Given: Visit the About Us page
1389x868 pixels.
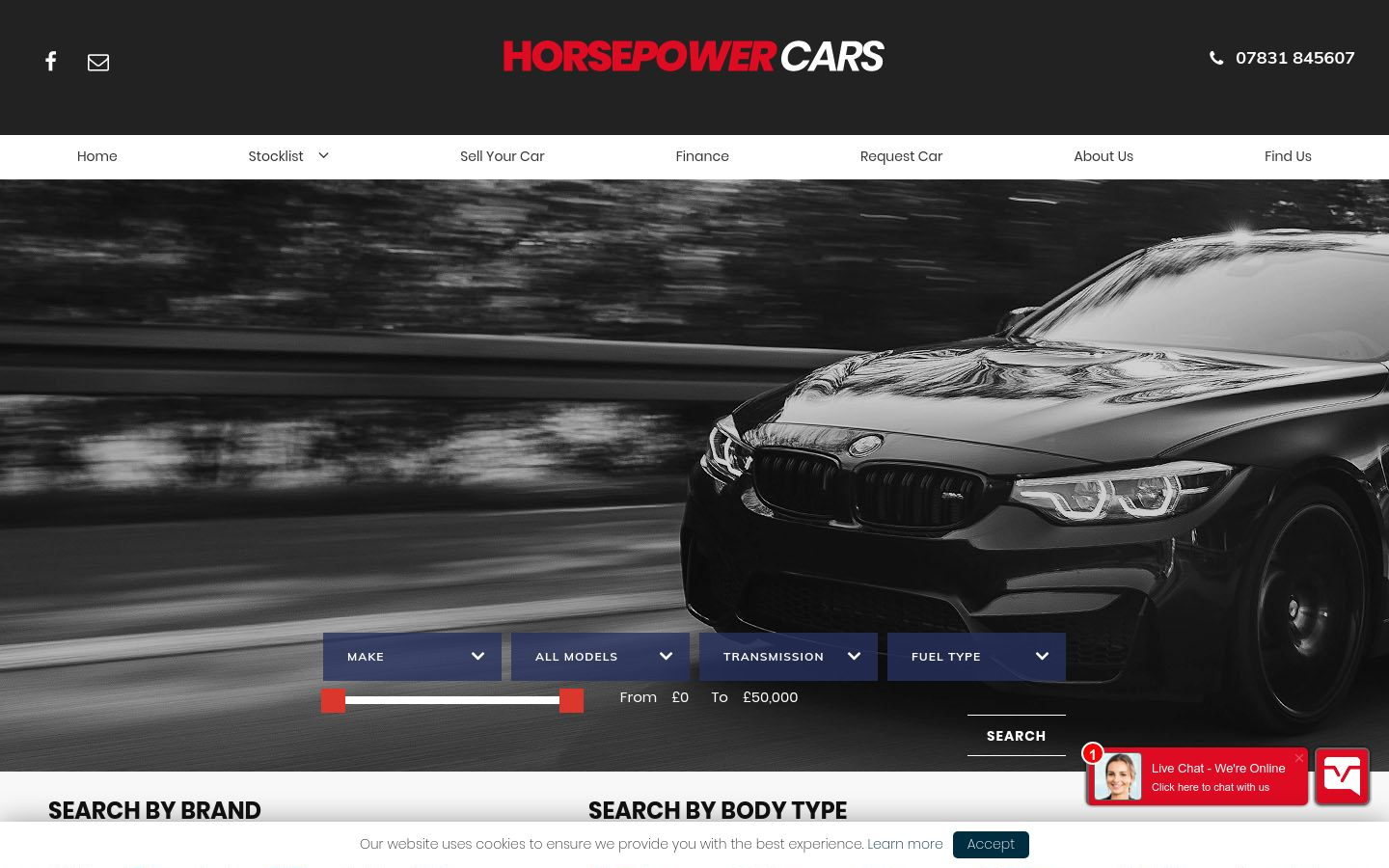Looking at the screenshot, I should click(x=1103, y=156).
